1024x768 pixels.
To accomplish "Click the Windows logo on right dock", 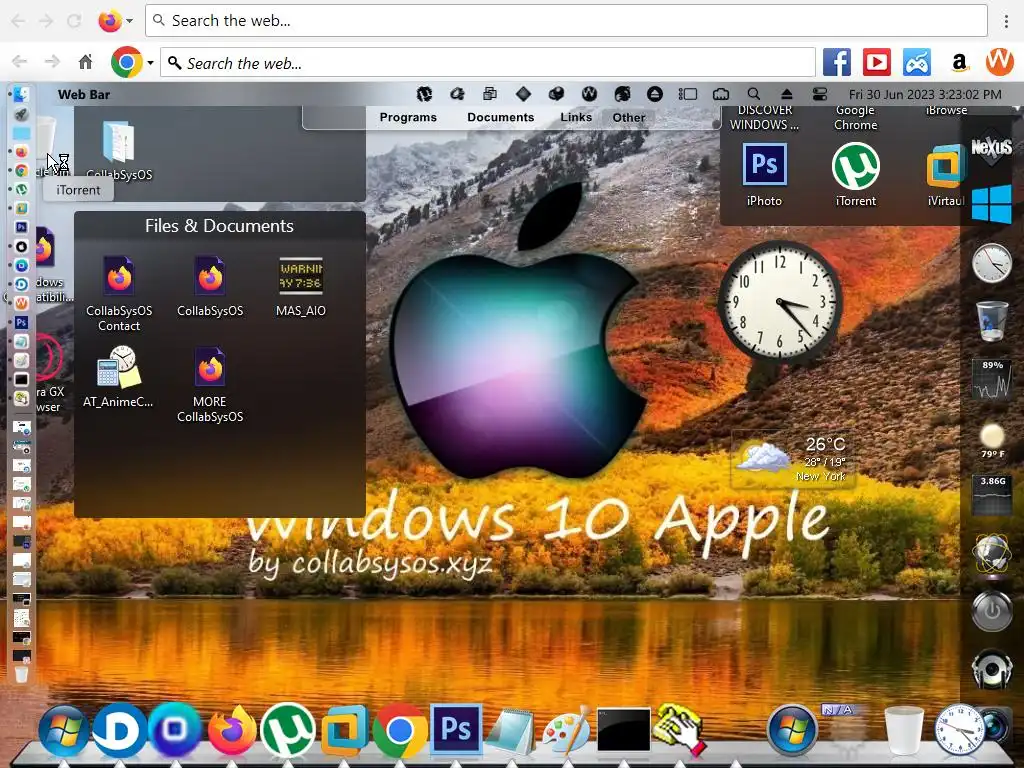I will 991,204.
